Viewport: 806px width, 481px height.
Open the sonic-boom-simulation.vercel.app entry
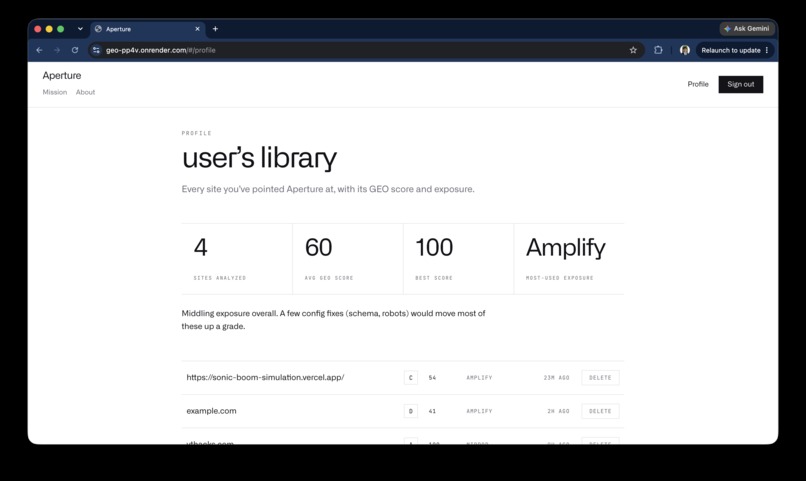click(265, 377)
